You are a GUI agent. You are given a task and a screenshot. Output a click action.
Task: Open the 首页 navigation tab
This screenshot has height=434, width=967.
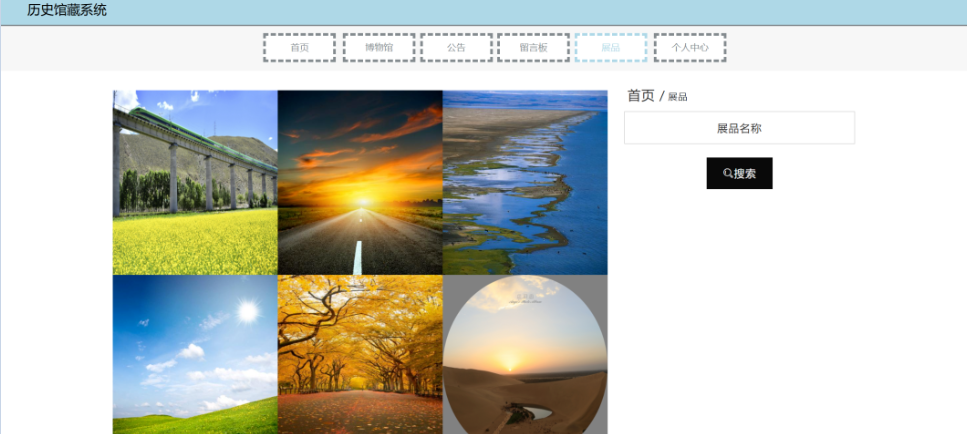tap(299, 47)
